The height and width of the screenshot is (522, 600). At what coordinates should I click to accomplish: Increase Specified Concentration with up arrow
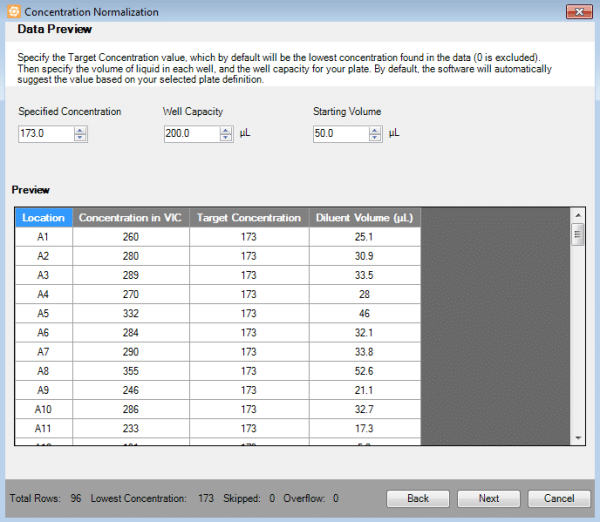[x=81, y=130]
